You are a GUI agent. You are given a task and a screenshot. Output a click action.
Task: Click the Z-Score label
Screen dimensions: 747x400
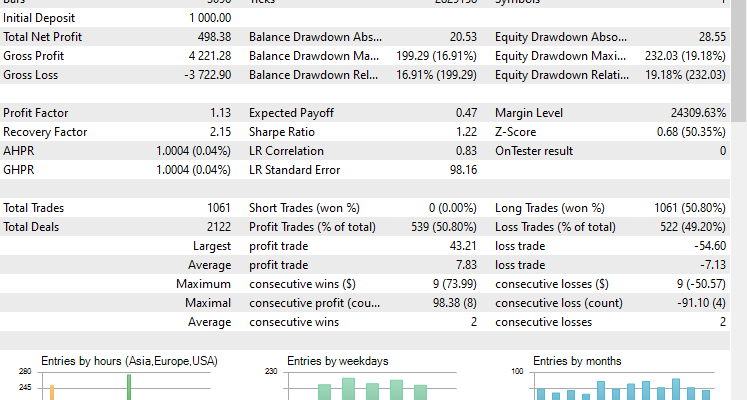tap(516, 132)
